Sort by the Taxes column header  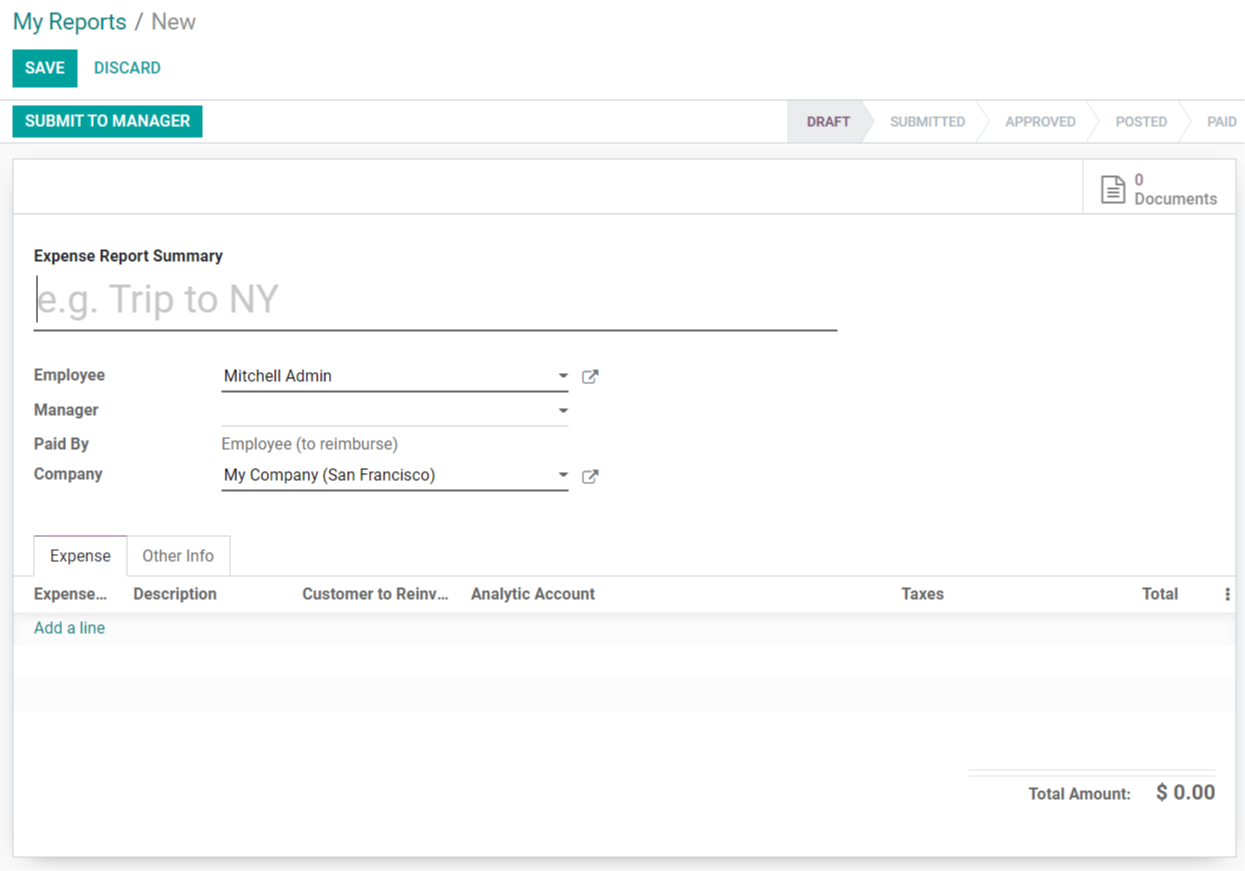point(922,594)
